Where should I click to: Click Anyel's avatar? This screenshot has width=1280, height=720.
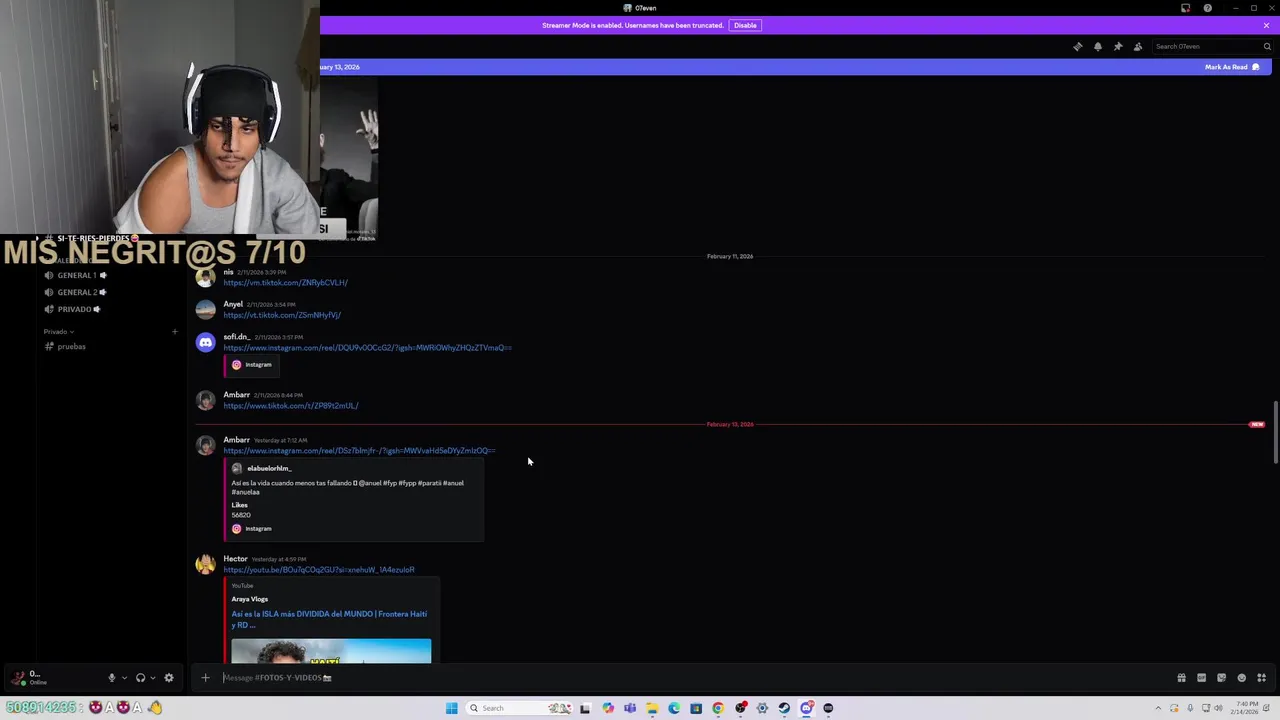pos(205,309)
